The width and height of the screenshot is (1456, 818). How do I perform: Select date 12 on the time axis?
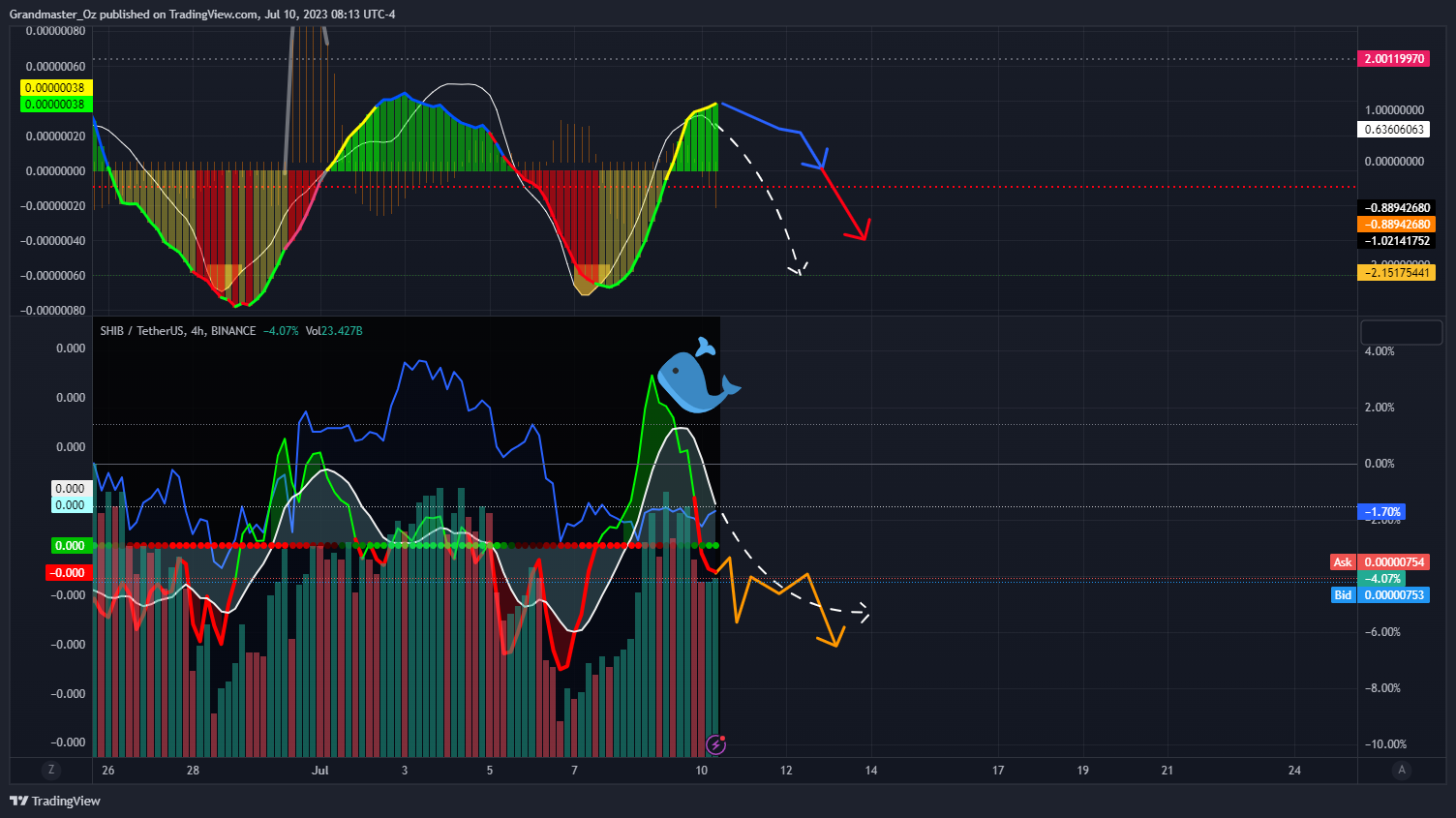point(786,771)
